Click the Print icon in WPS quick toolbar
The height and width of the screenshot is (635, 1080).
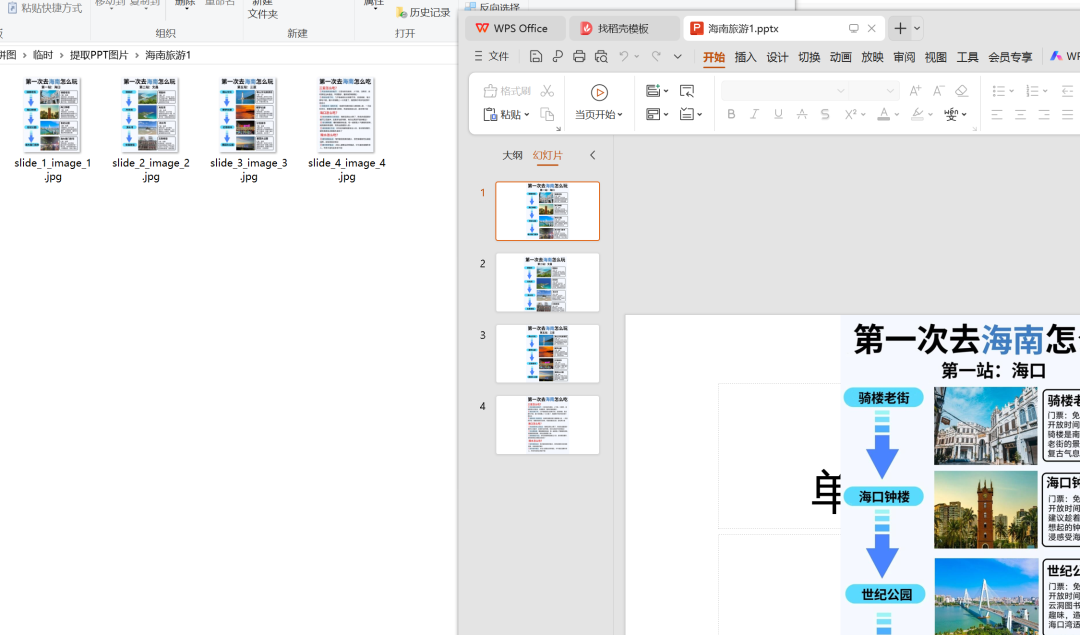[579, 56]
